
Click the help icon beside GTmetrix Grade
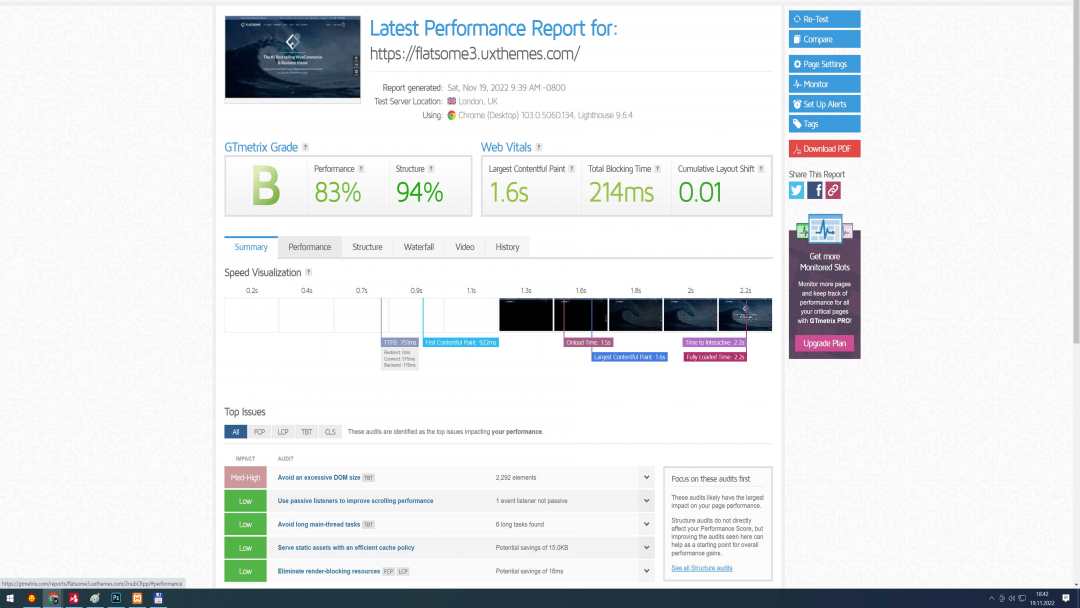click(x=305, y=148)
